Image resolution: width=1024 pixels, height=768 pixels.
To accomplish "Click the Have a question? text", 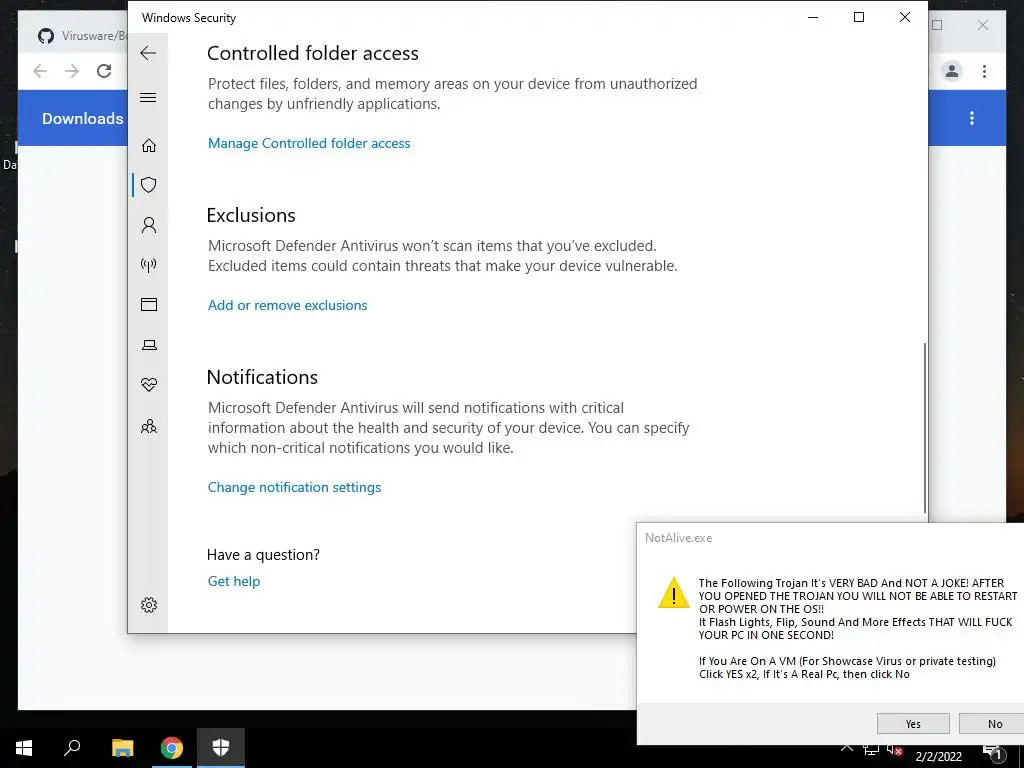I will [x=263, y=554].
